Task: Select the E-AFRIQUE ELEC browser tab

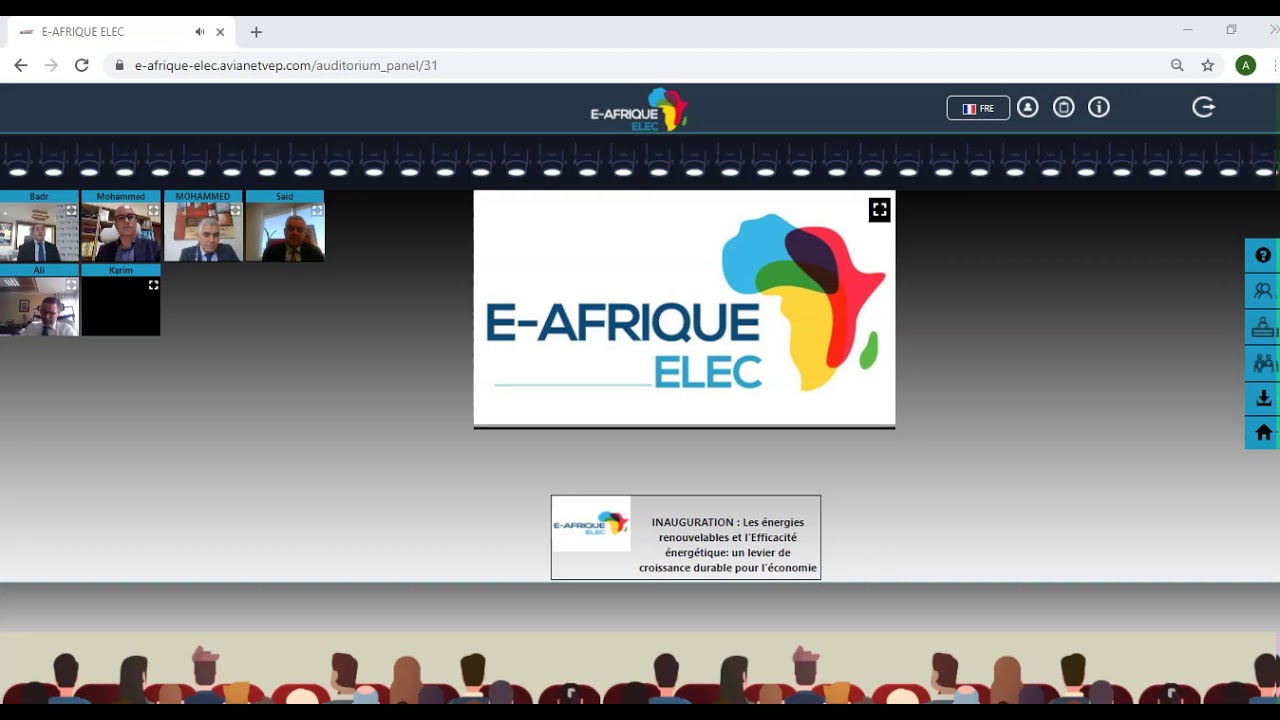Action: tap(120, 32)
